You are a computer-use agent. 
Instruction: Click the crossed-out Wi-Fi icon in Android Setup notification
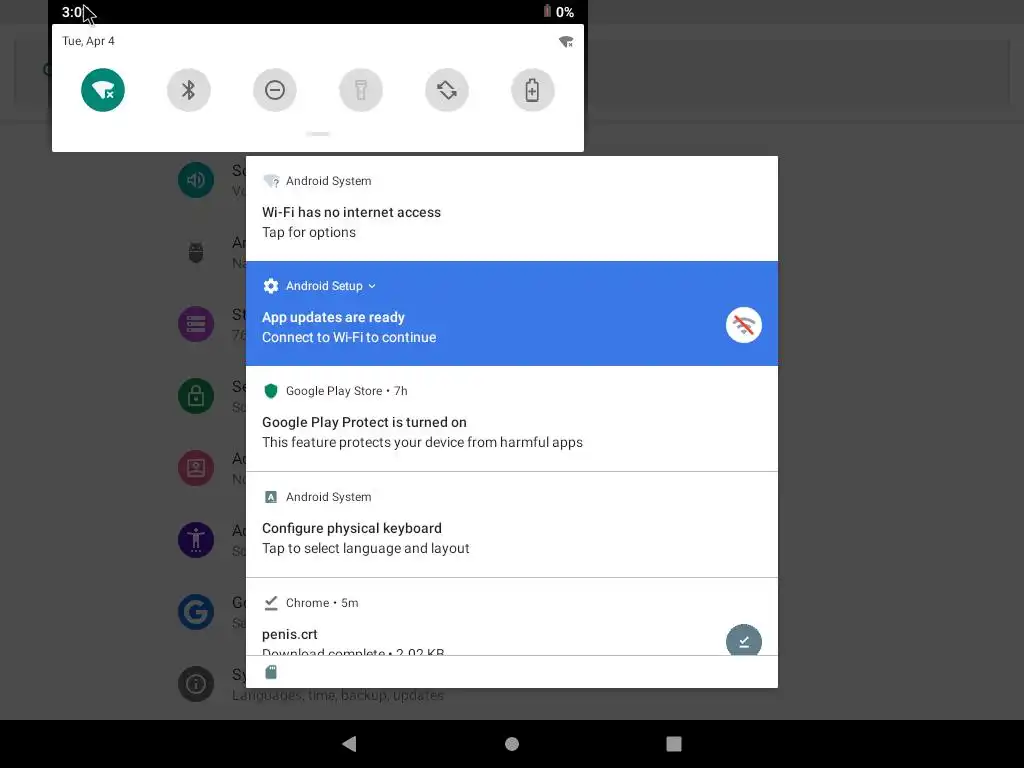pyautogui.click(x=744, y=325)
